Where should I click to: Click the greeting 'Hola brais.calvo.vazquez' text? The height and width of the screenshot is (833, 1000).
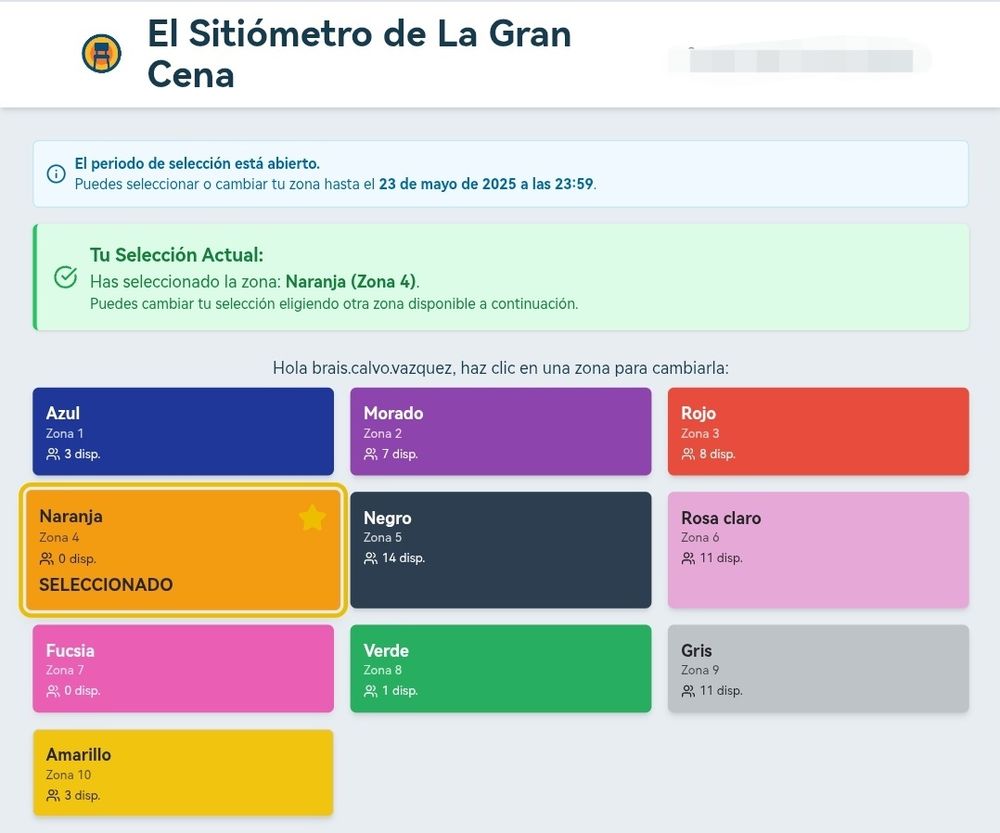pyautogui.click(x=363, y=368)
